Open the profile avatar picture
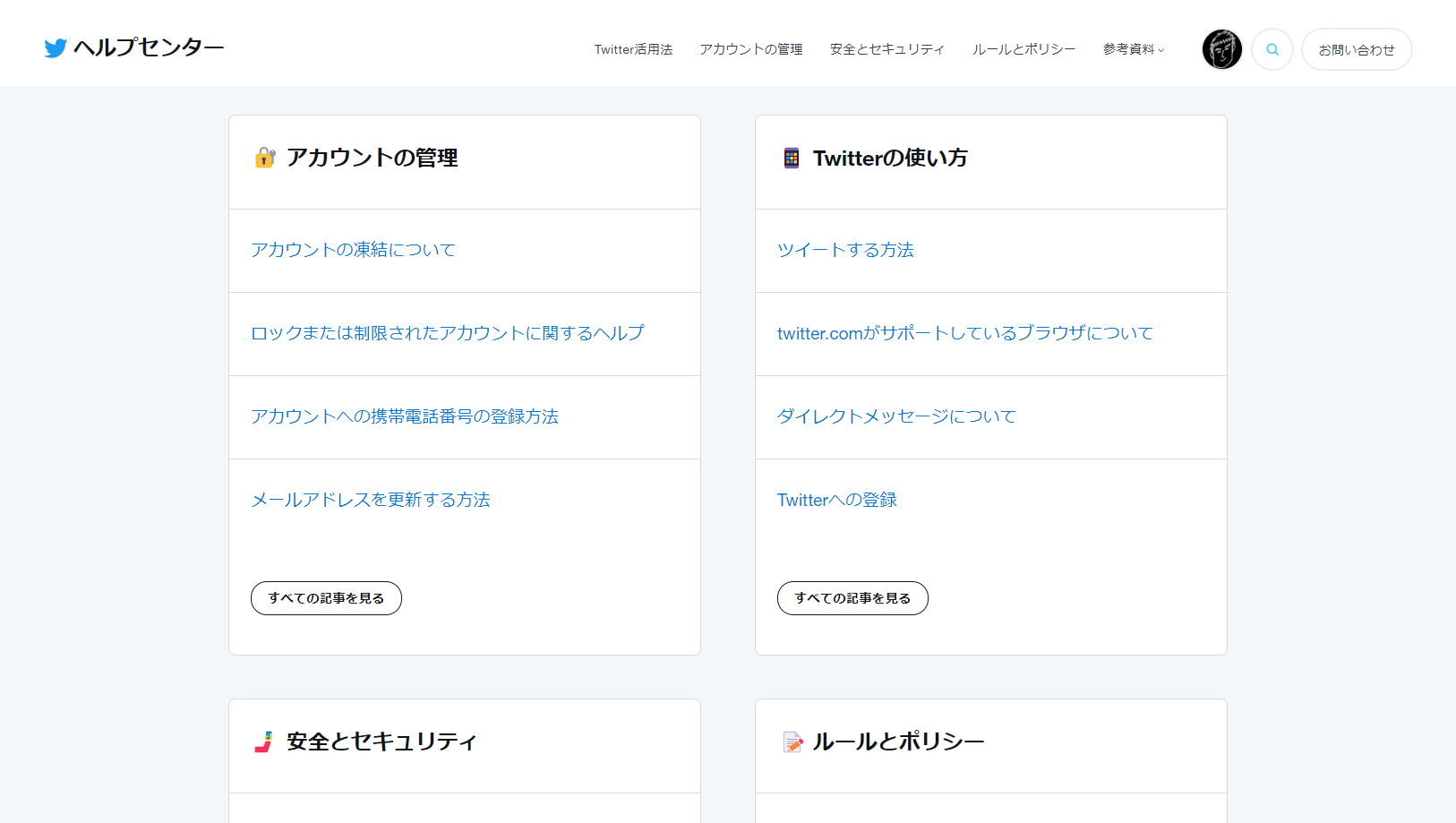Viewport: 1456px width, 823px height. (1222, 49)
